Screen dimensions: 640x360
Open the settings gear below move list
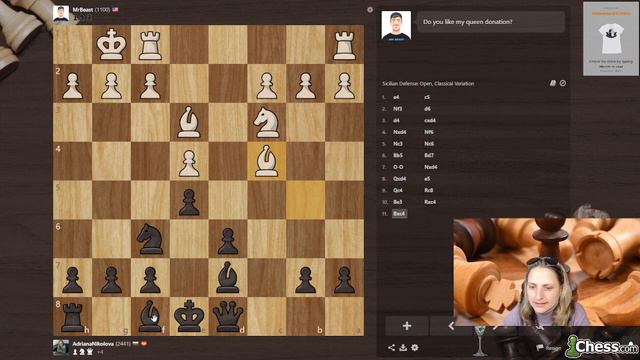point(415,347)
